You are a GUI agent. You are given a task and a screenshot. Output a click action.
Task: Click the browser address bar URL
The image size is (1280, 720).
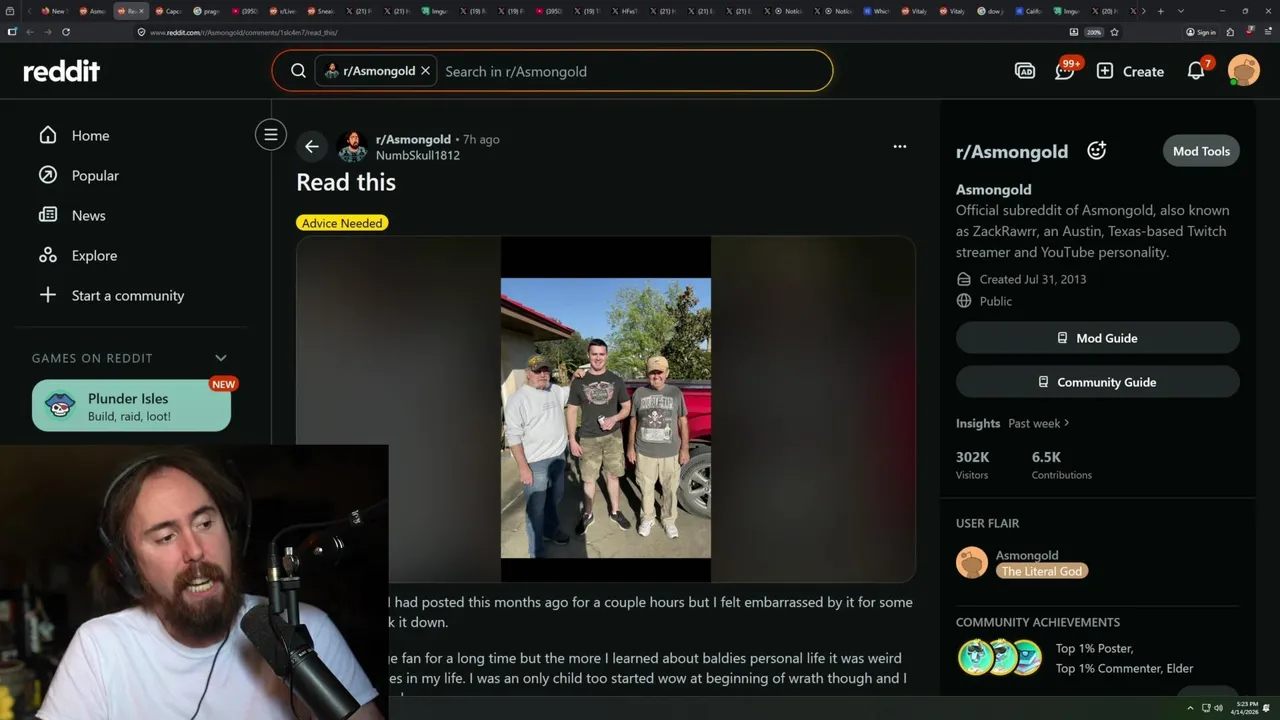[244, 32]
